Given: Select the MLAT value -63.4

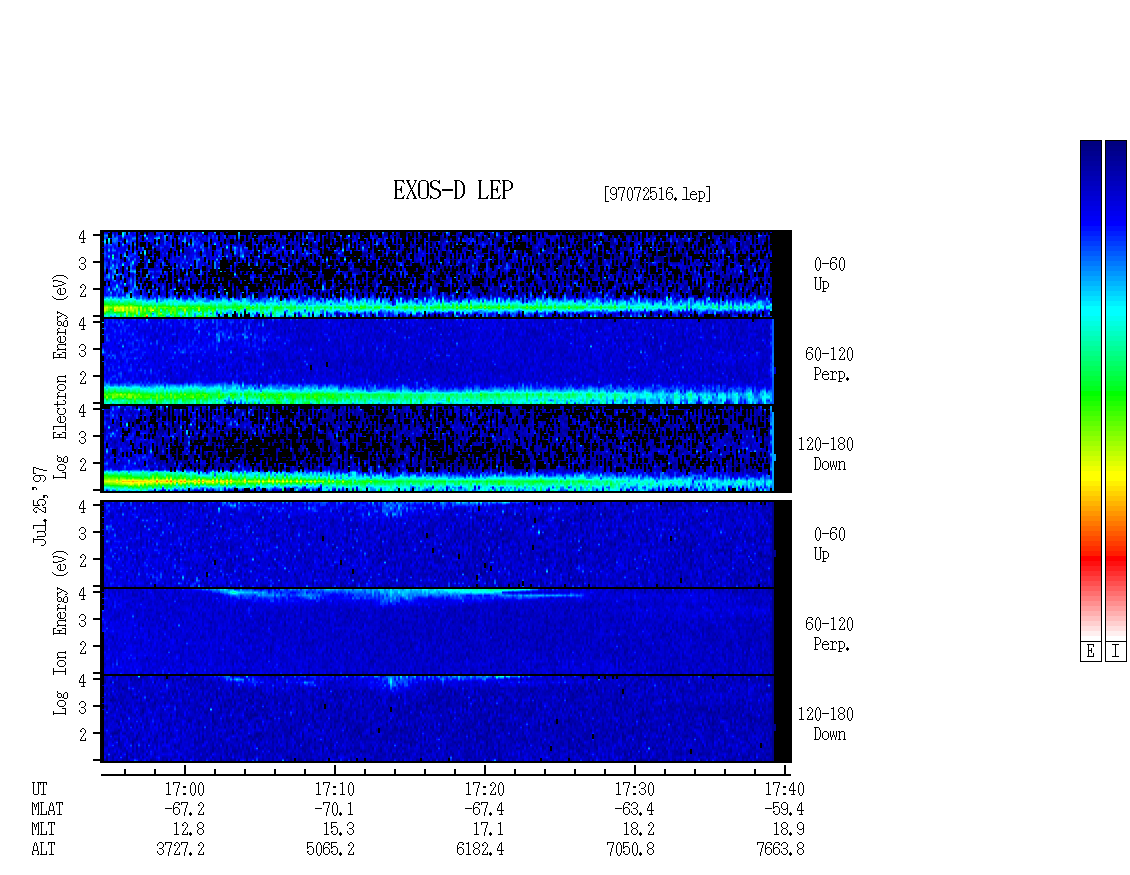Looking at the screenshot, I should 633,809.
